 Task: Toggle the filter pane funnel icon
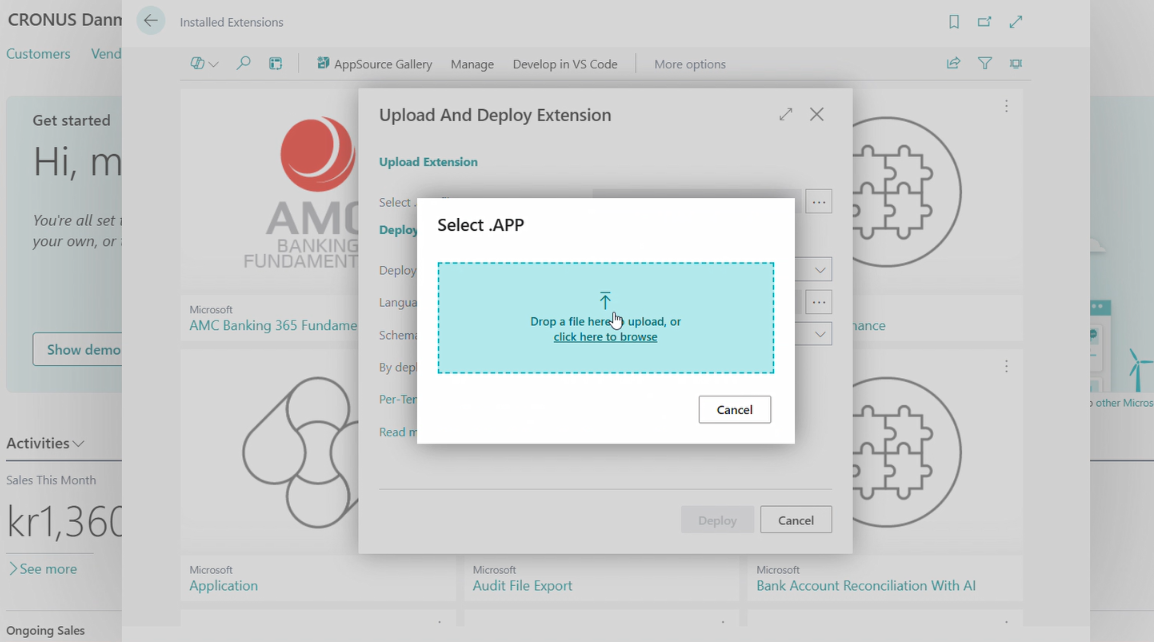point(985,63)
